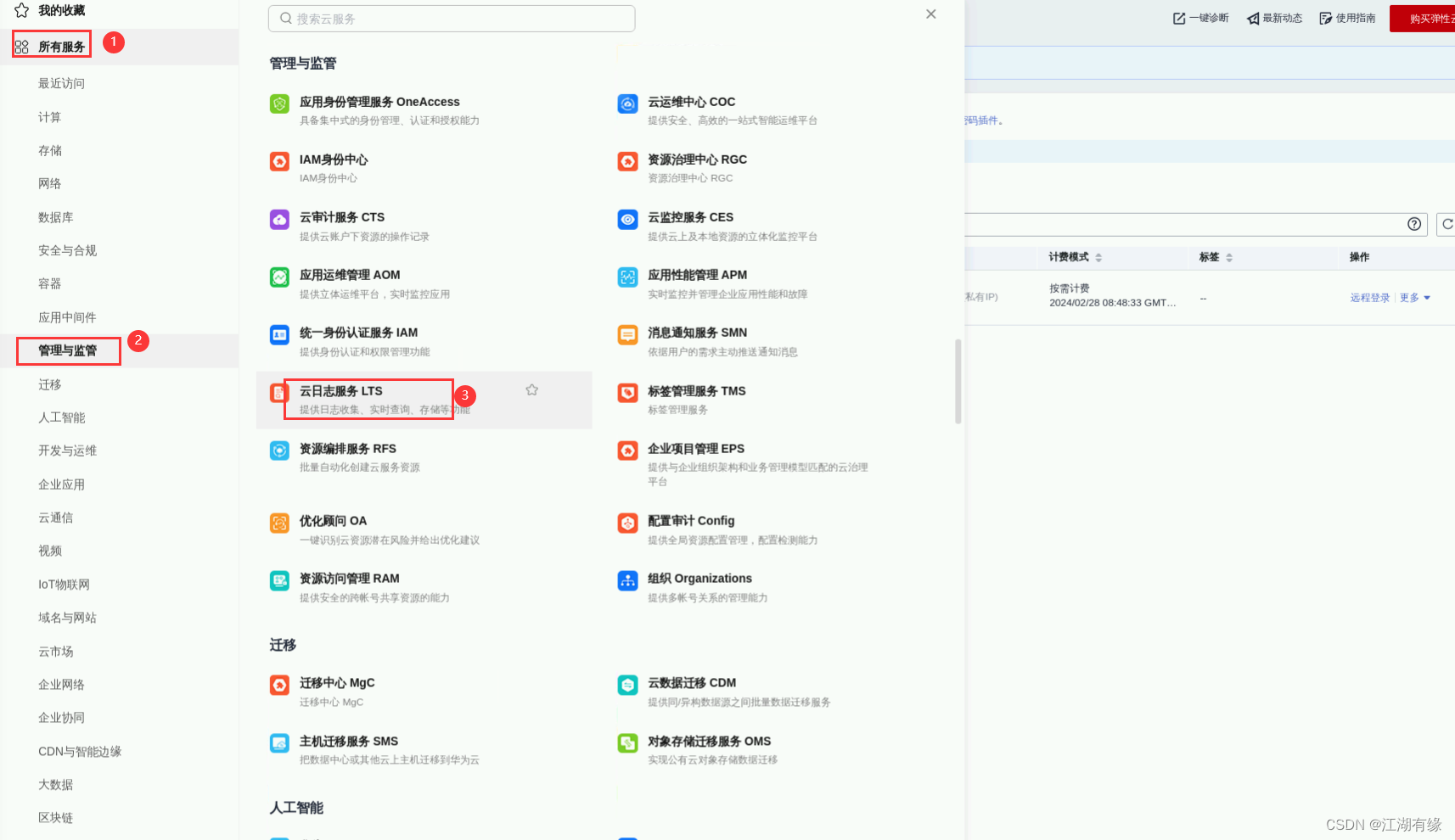Favorite 云日志服务 LTS with star icon
1455x840 pixels.
[x=531, y=389]
